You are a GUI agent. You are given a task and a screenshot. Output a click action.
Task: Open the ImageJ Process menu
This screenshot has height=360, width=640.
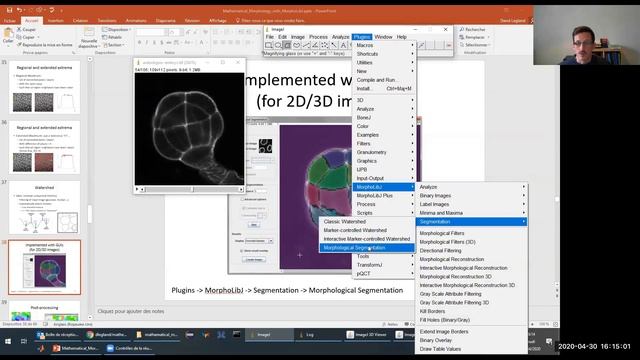[x=318, y=37]
